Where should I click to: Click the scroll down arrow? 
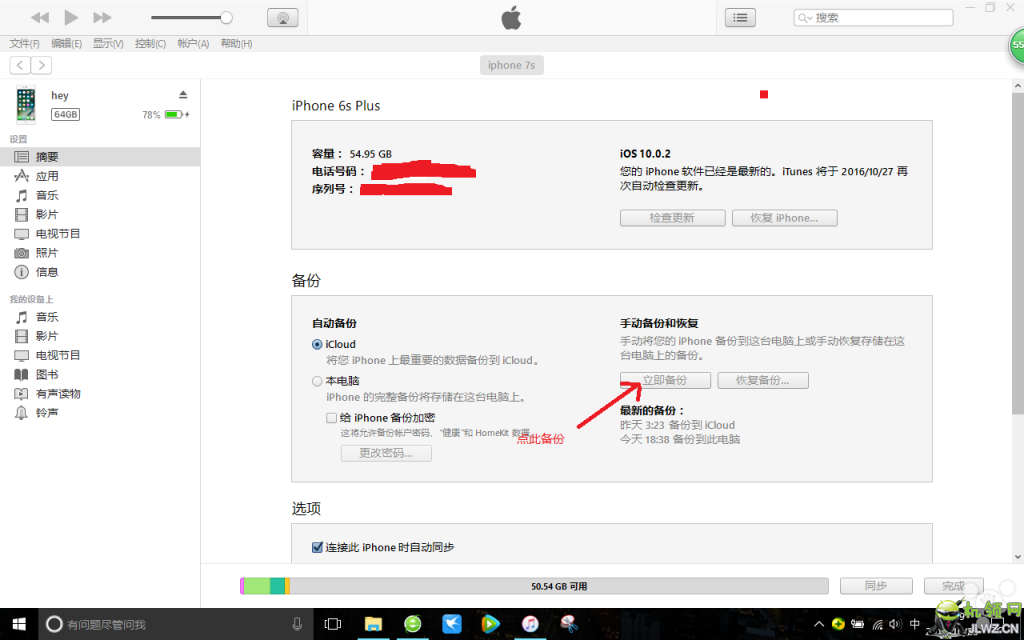coord(1017,557)
